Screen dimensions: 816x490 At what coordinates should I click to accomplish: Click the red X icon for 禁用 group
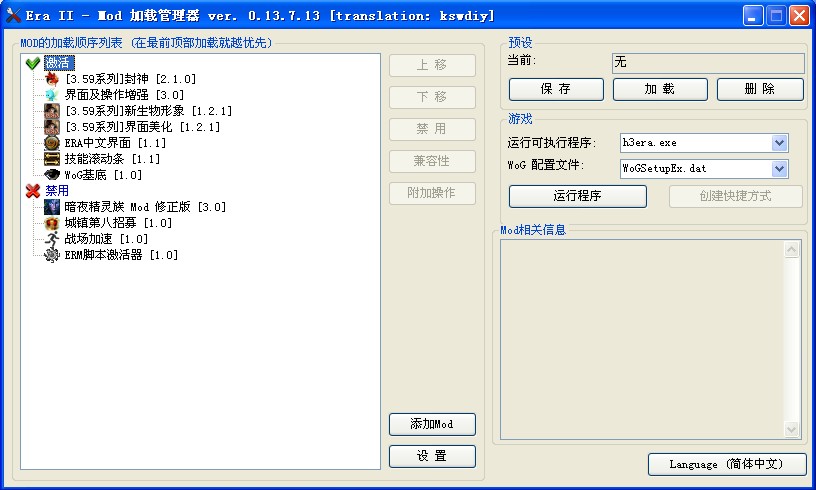point(33,191)
